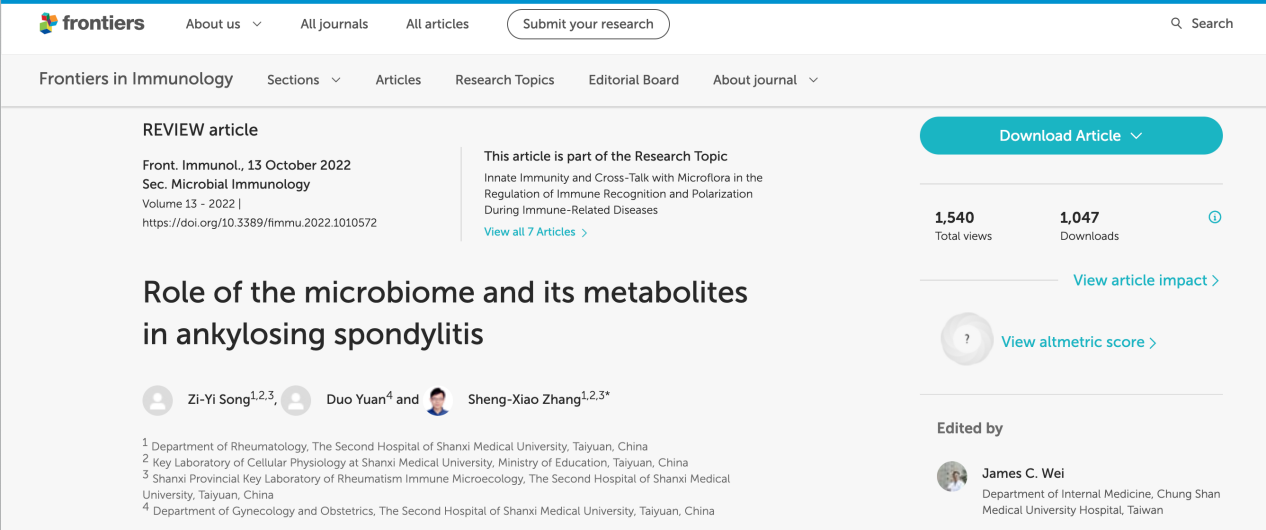The height and width of the screenshot is (530, 1266).
Task: Open the Research Topics tab
Action: [504, 80]
